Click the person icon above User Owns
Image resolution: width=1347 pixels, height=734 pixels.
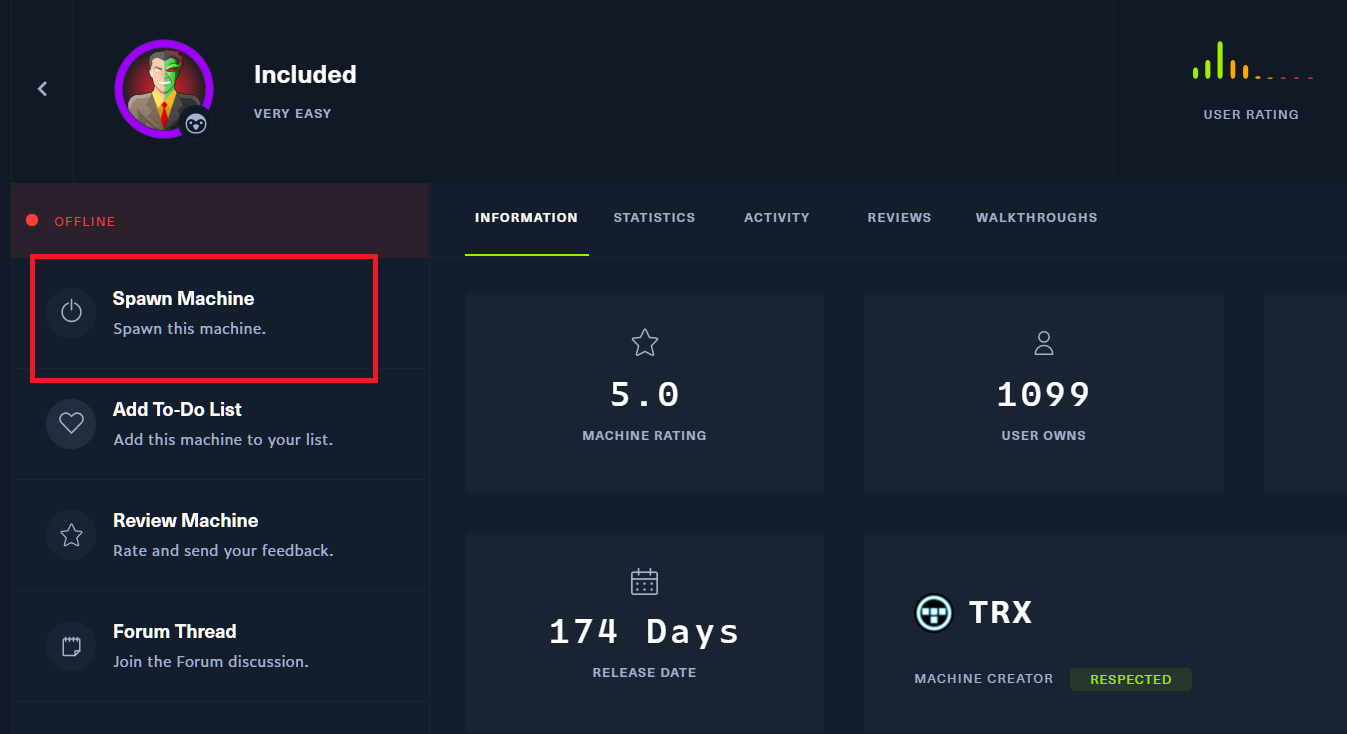pos(1043,343)
